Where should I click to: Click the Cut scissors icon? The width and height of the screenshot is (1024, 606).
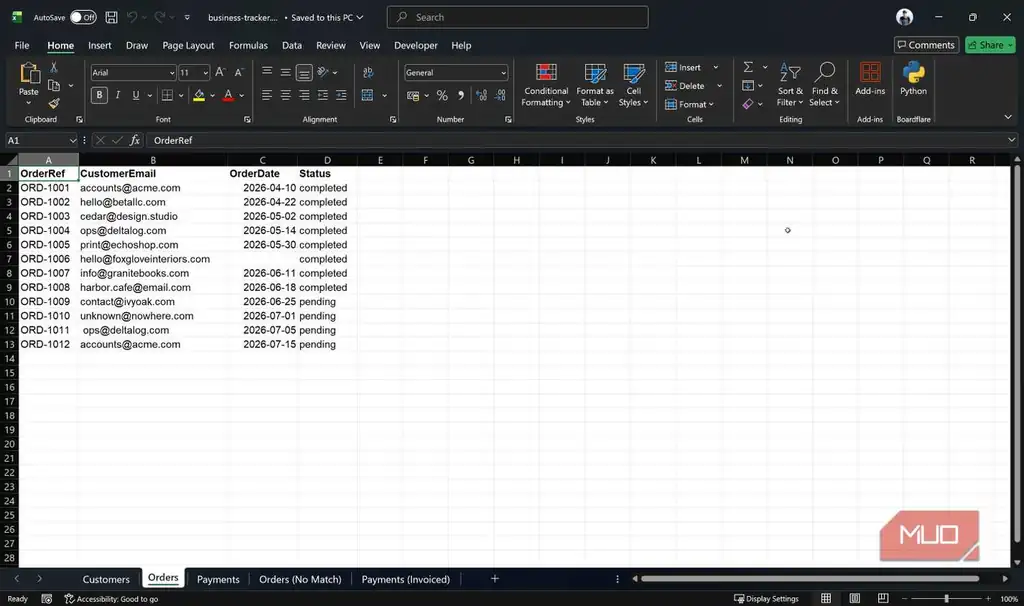coord(54,67)
